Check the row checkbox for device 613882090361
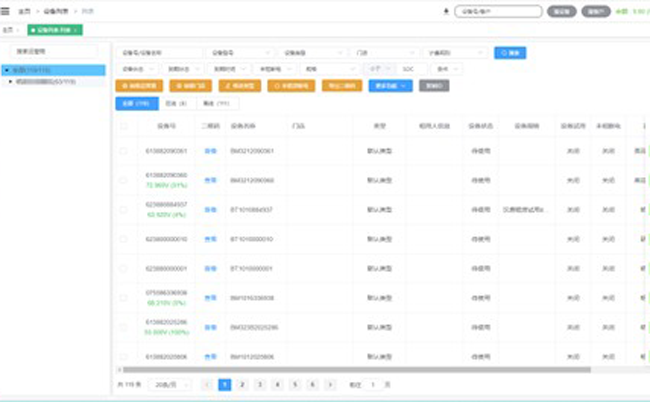Viewport: 650px width, 402px height. (x=124, y=151)
